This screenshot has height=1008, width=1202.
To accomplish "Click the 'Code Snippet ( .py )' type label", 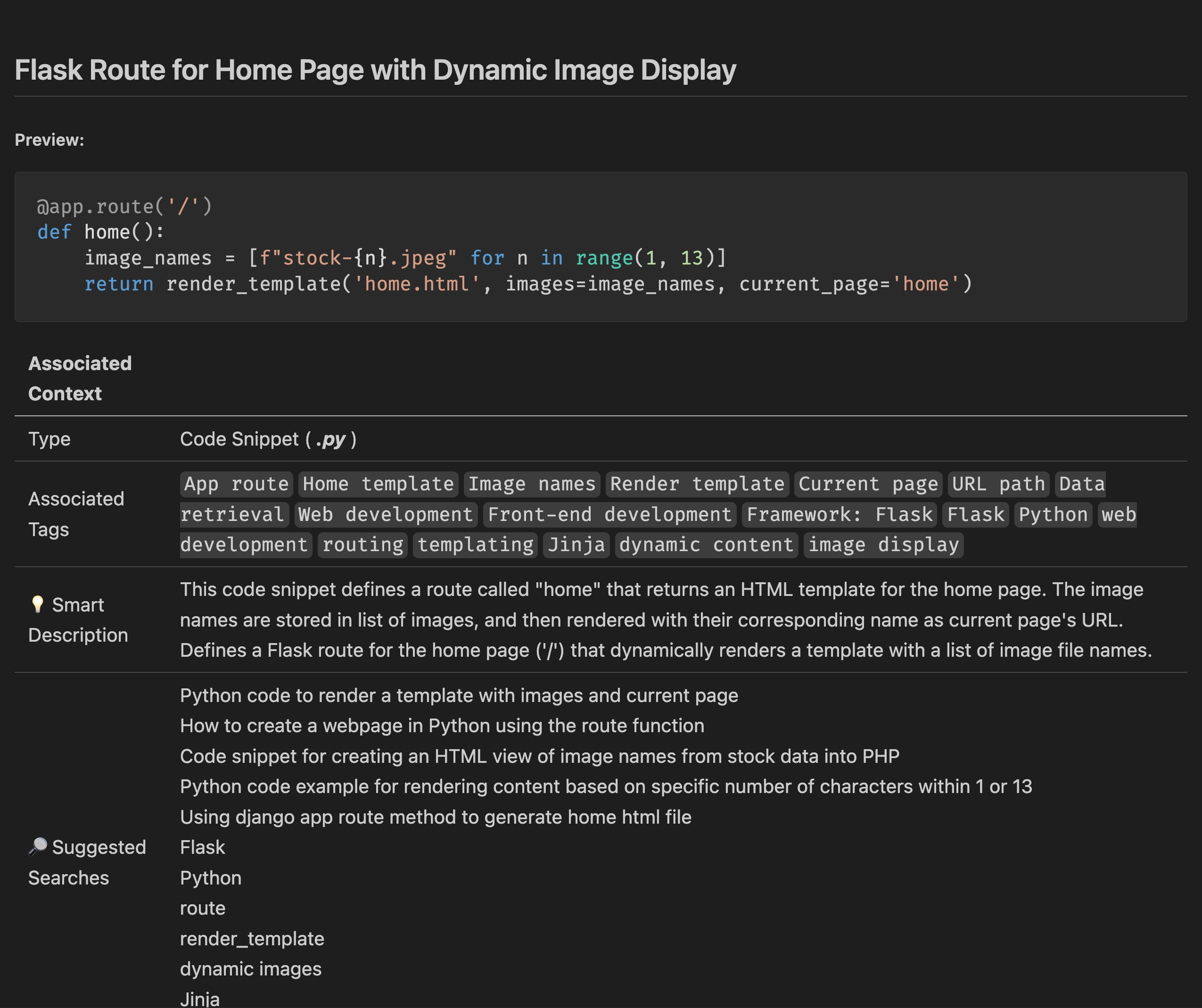I will [x=267, y=438].
